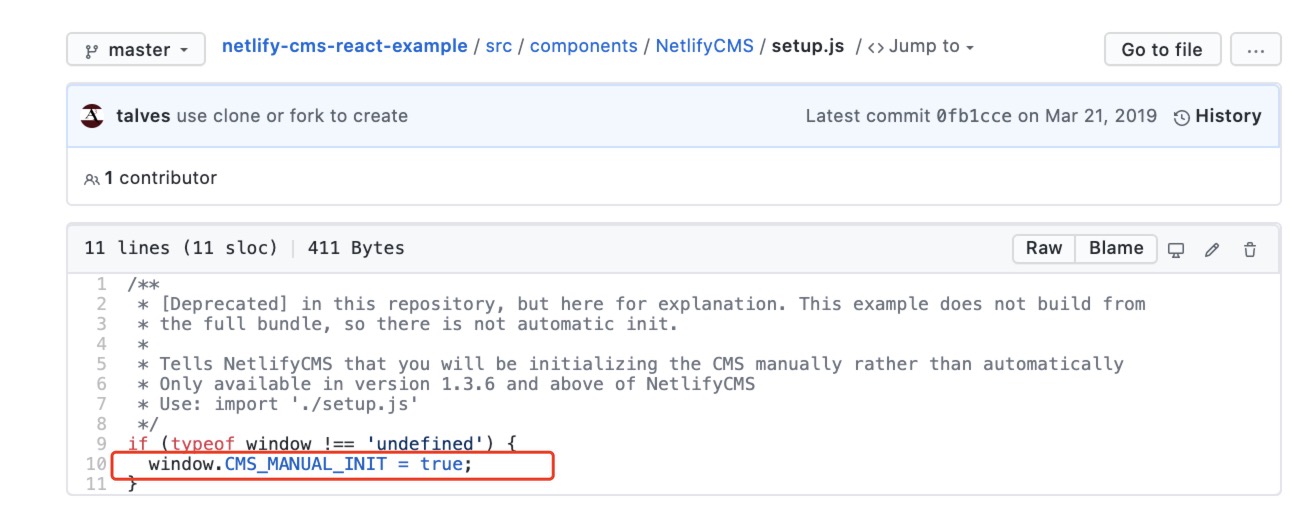
Task: Click the contributors people icon
Action: (x=92, y=179)
